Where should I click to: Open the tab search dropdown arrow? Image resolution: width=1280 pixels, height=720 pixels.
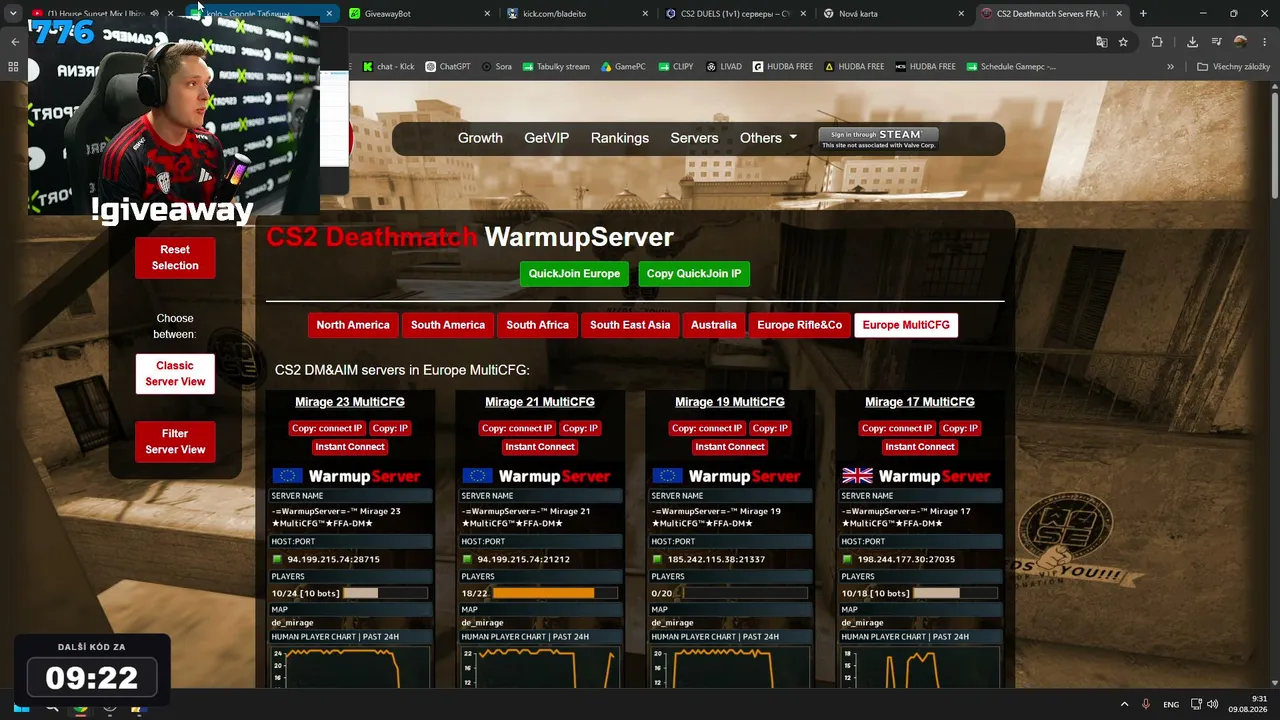pos(13,14)
